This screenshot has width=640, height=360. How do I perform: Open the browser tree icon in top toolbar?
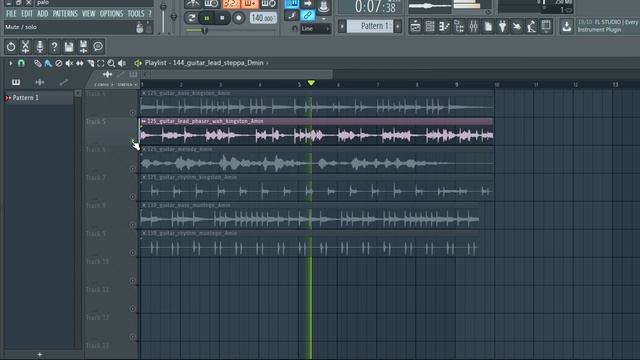point(459,27)
